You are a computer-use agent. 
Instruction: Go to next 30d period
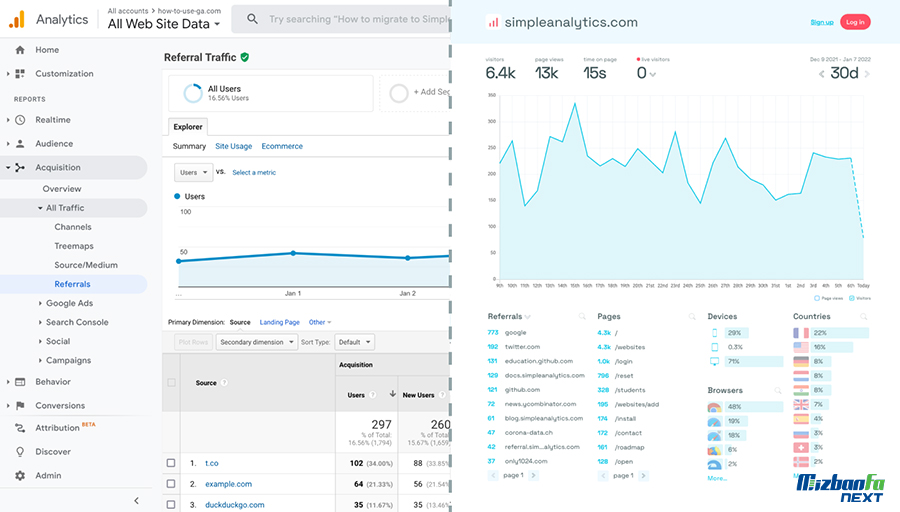[x=867, y=73]
